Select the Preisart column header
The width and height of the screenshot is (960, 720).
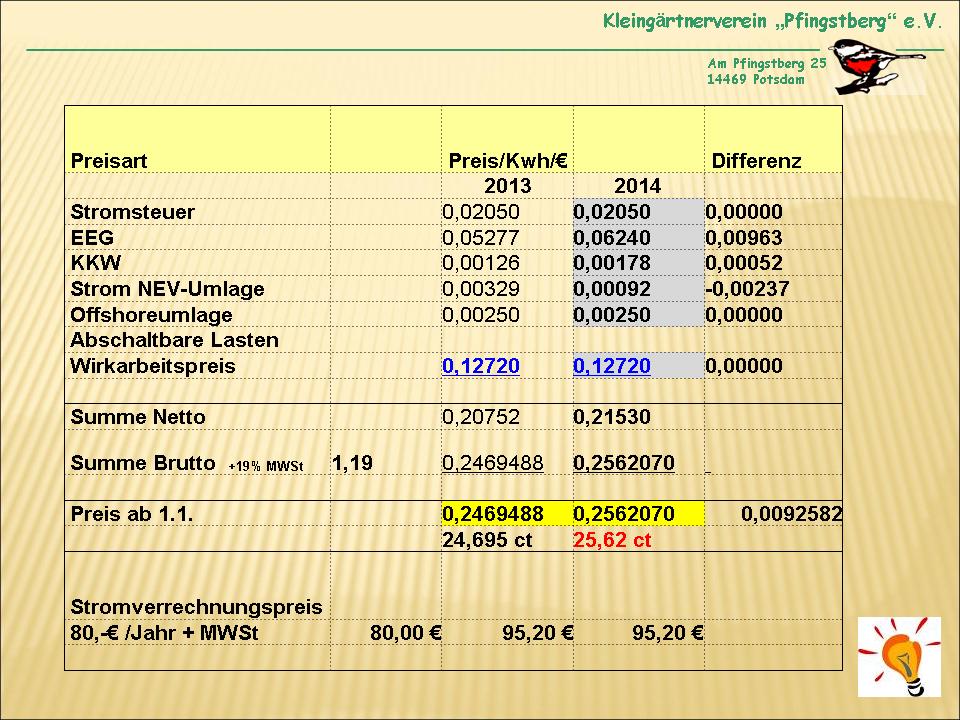click(x=109, y=161)
